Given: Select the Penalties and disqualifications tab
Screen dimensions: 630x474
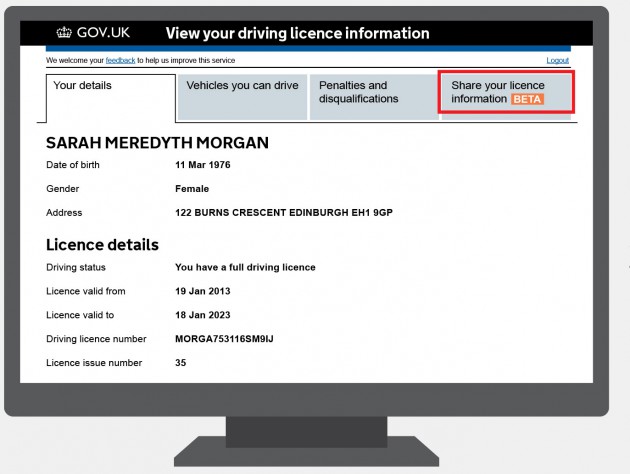Looking at the screenshot, I should 358,92.
